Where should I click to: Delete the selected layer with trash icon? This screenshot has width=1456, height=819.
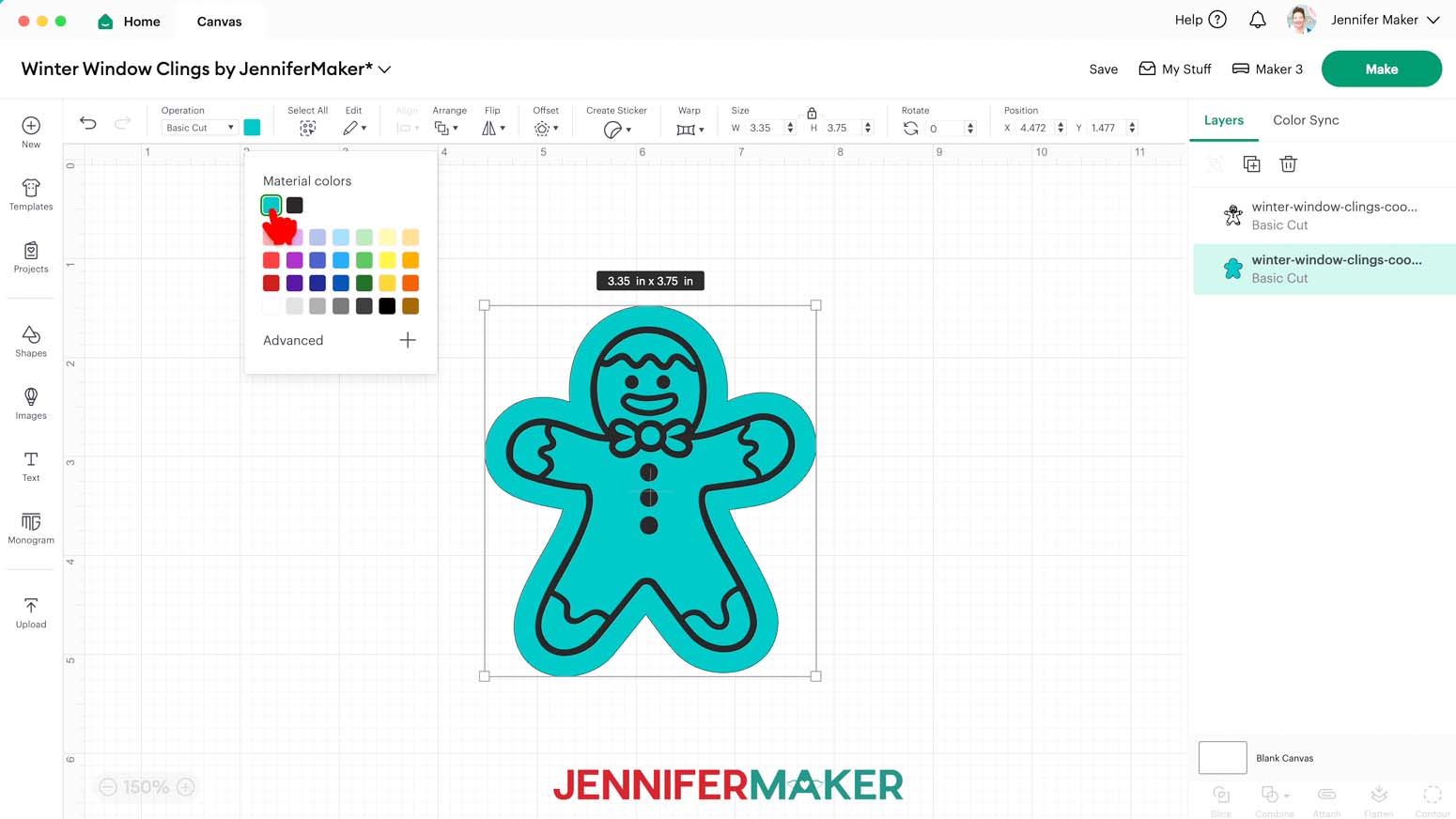click(1288, 164)
